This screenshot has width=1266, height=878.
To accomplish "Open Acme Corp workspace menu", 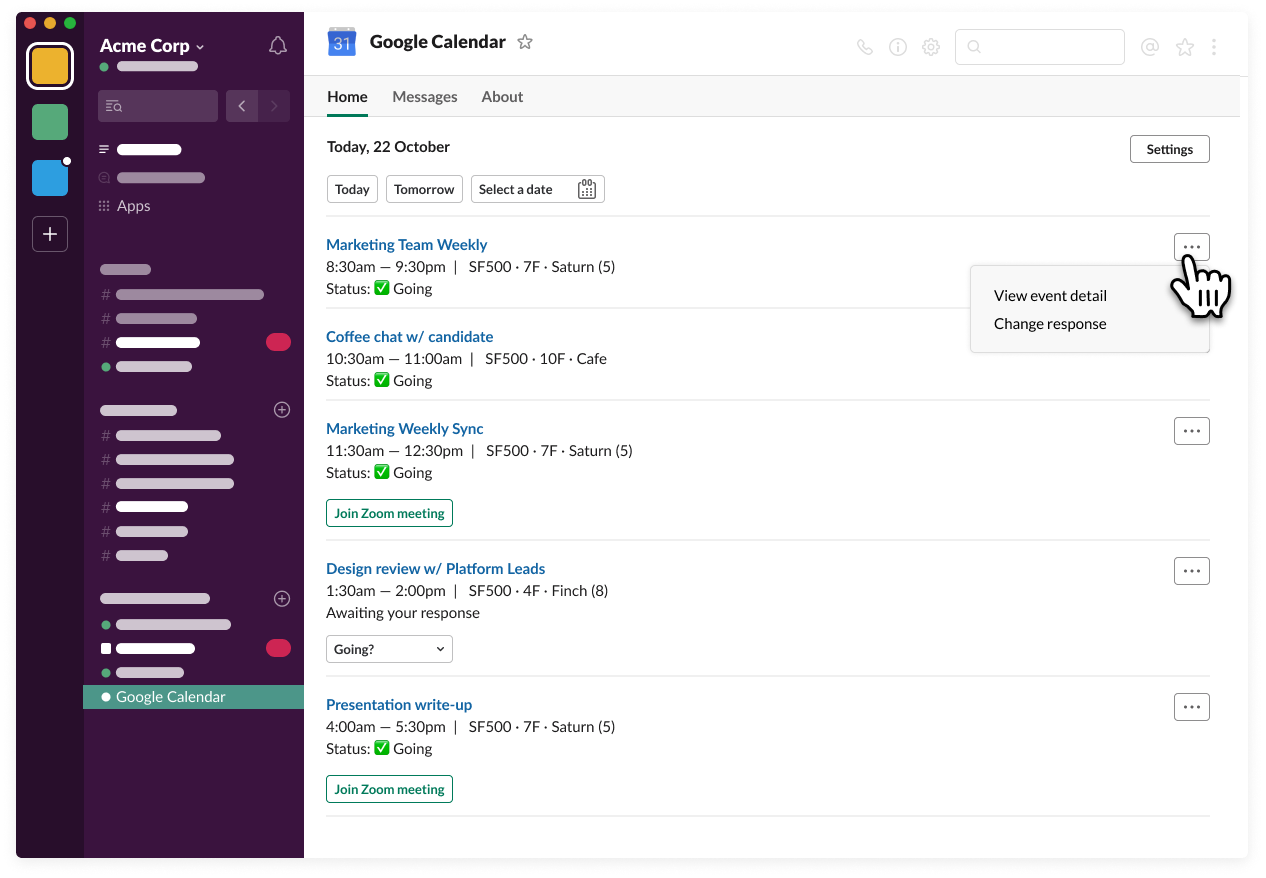I will pyautogui.click(x=152, y=46).
